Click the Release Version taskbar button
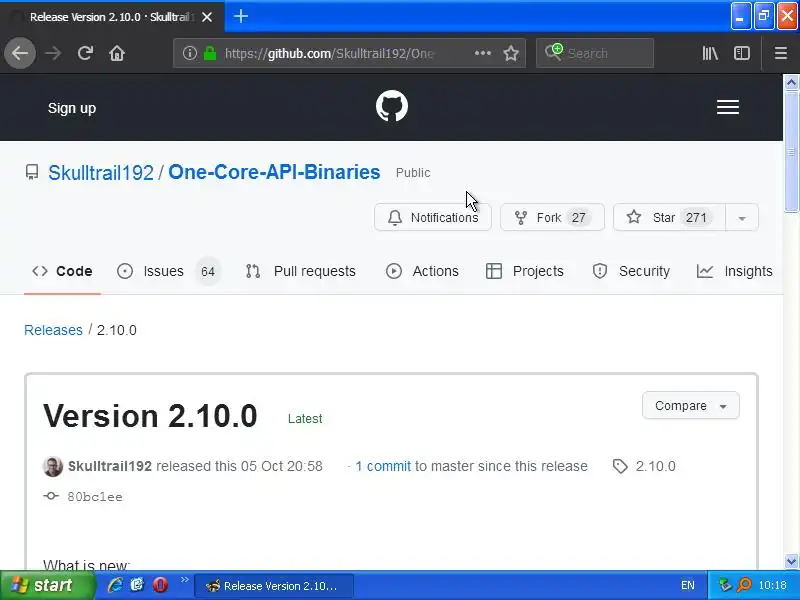 (274, 586)
